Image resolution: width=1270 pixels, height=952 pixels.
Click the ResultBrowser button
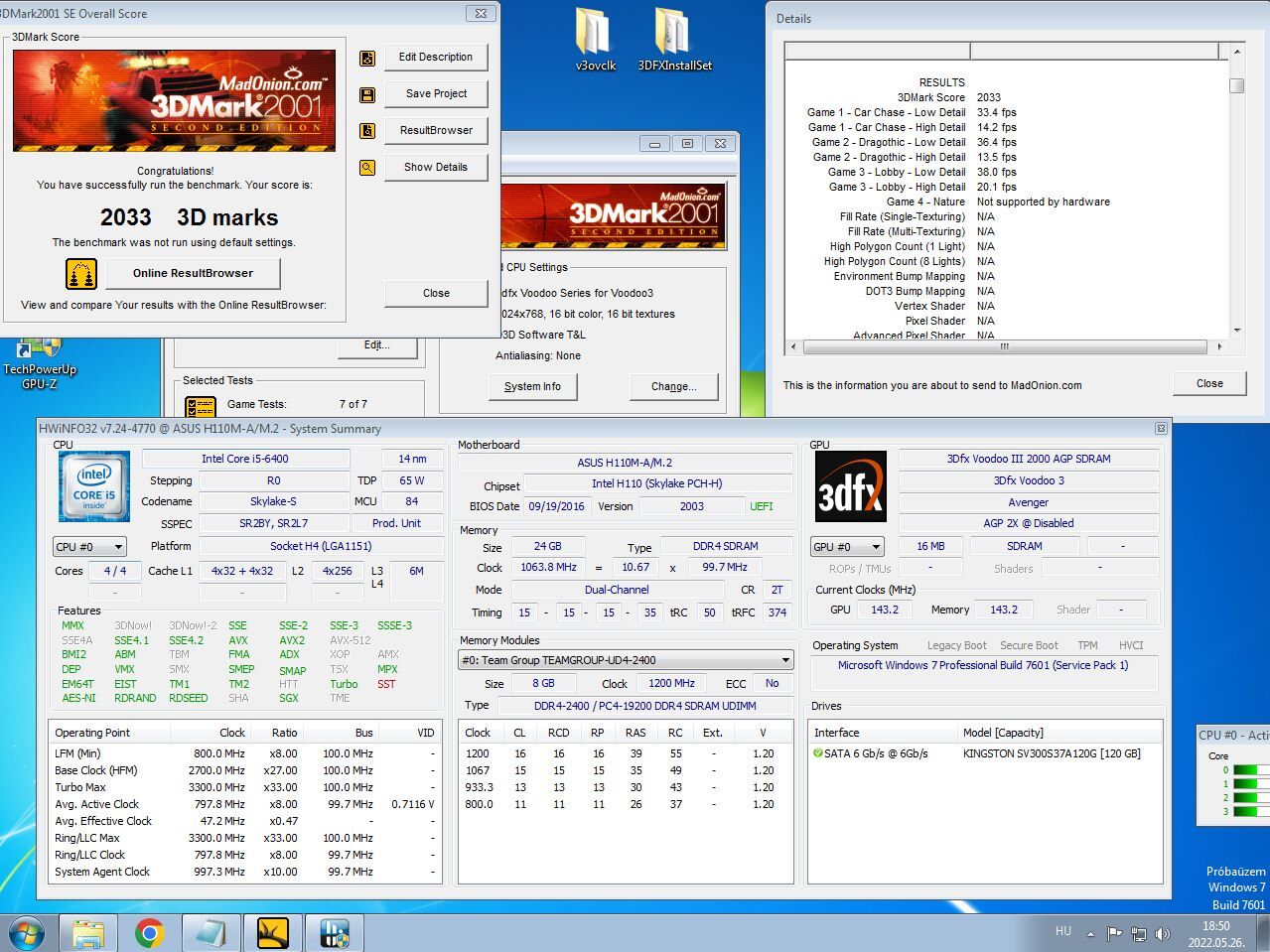click(436, 131)
